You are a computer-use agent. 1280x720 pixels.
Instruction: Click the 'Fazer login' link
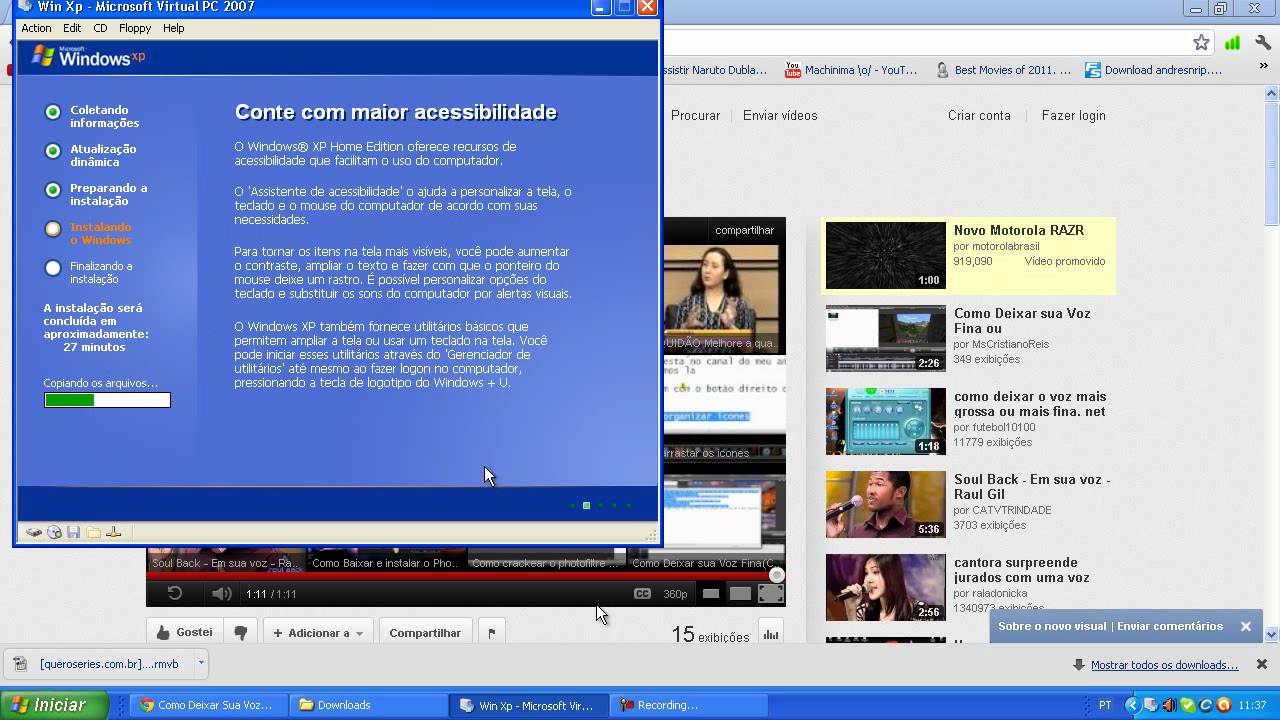[x=1073, y=115]
